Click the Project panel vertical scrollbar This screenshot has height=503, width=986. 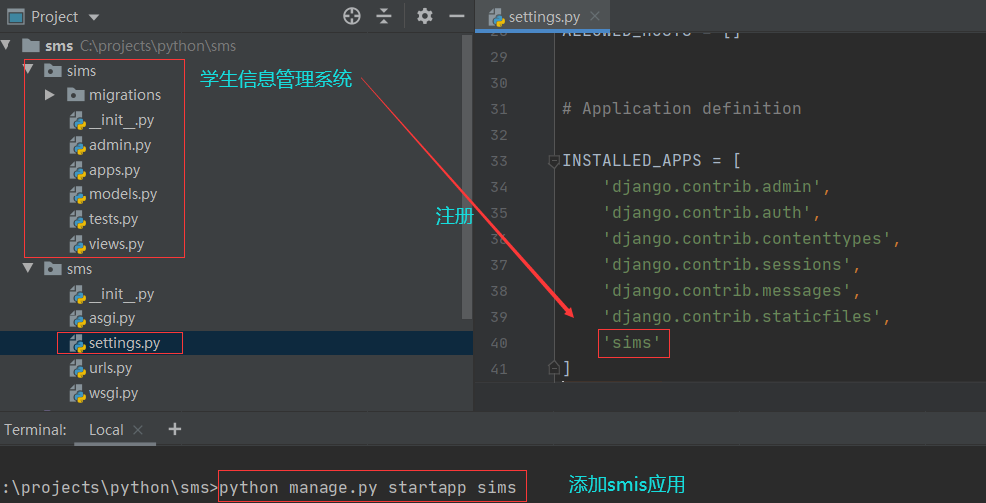(x=467, y=176)
